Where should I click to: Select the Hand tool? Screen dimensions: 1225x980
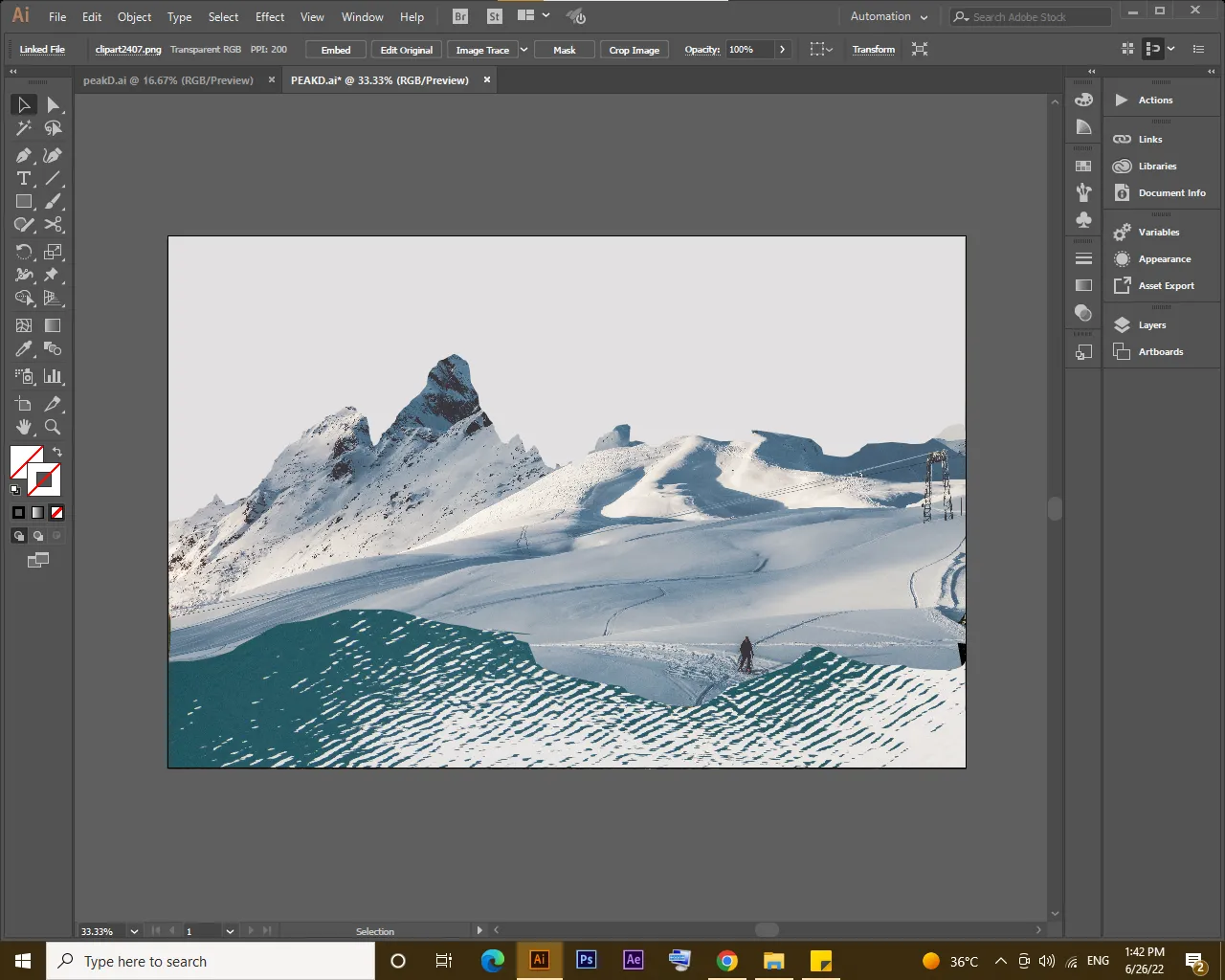click(x=24, y=427)
